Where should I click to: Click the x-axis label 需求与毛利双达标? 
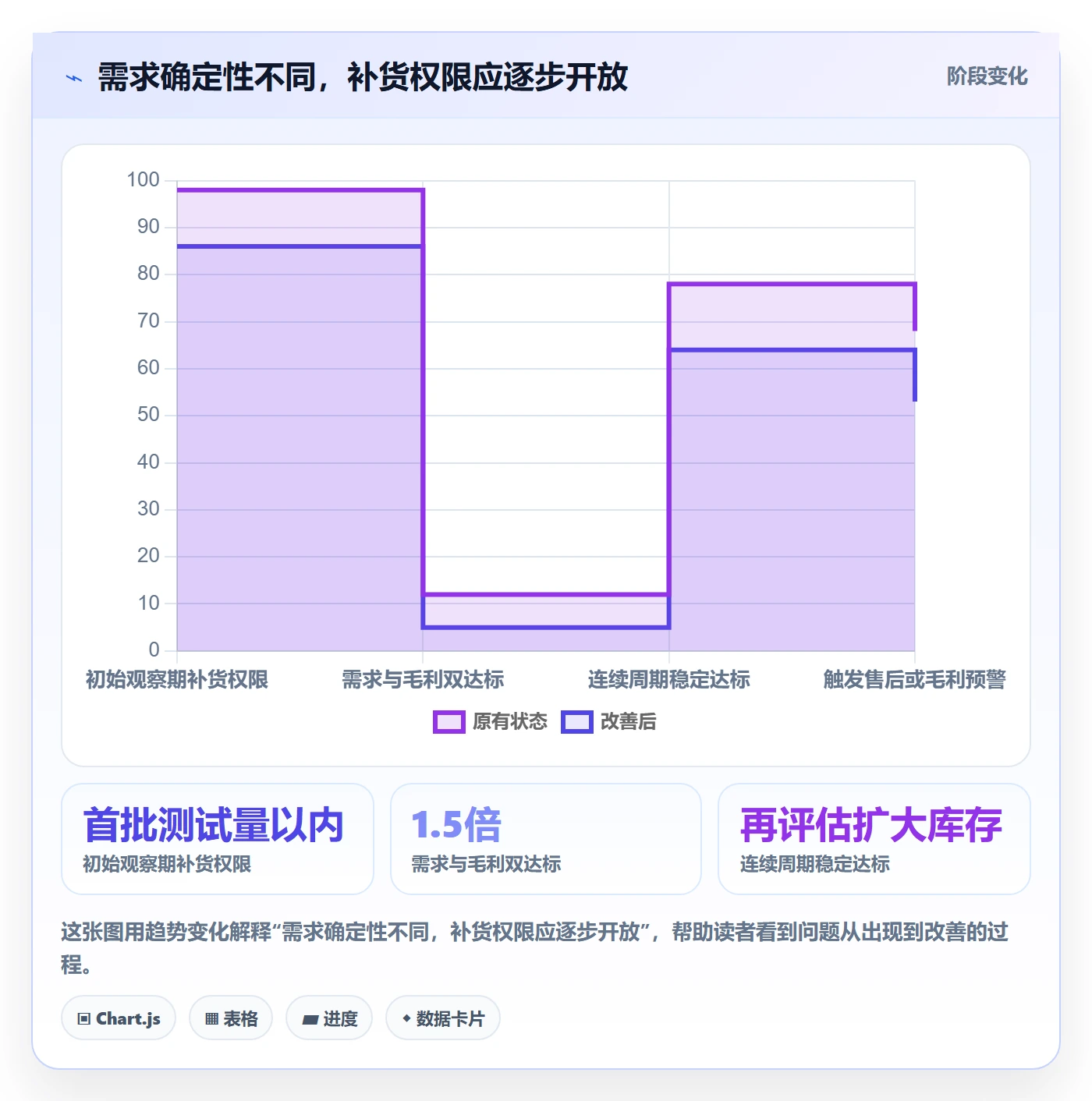(423, 680)
